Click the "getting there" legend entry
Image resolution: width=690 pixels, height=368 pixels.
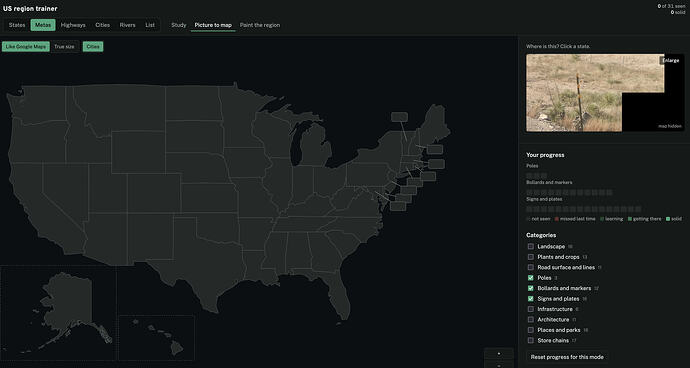645,219
